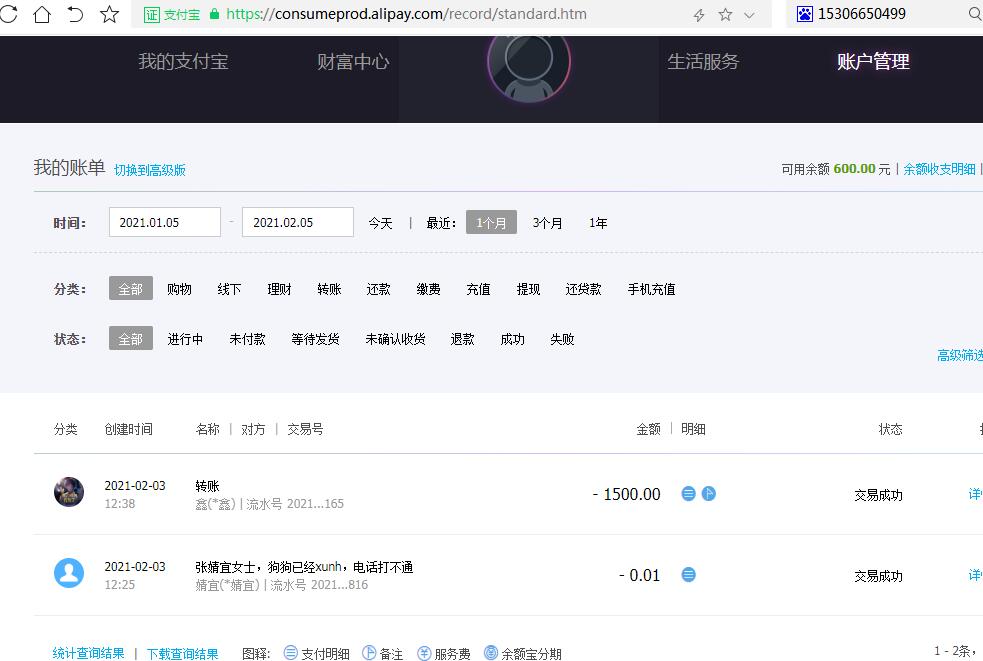The height and width of the screenshot is (661, 983).
Task: Filter category by 手机充值
Action: pyautogui.click(x=651, y=289)
